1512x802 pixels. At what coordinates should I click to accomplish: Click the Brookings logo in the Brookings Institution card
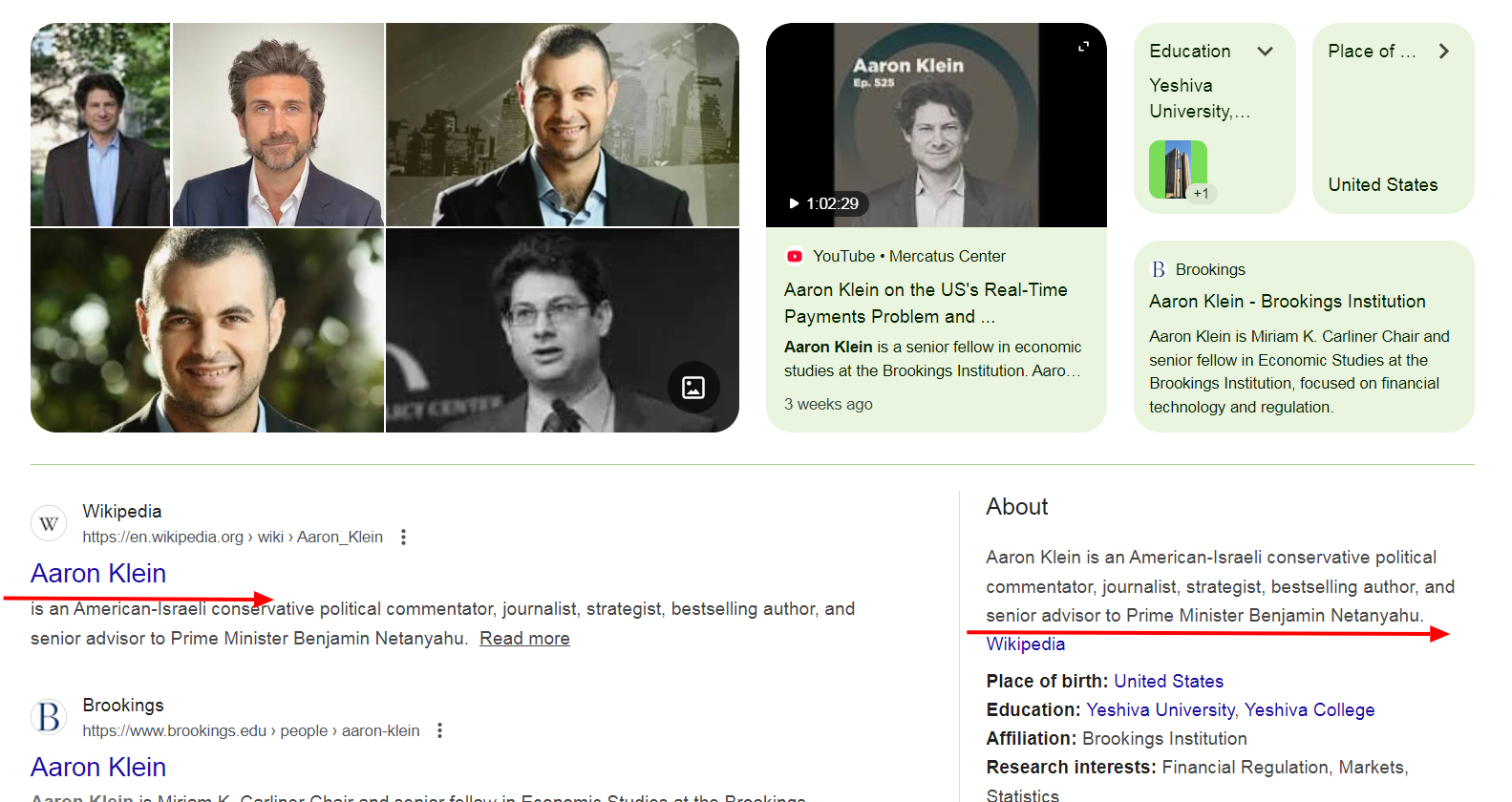click(x=1158, y=269)
